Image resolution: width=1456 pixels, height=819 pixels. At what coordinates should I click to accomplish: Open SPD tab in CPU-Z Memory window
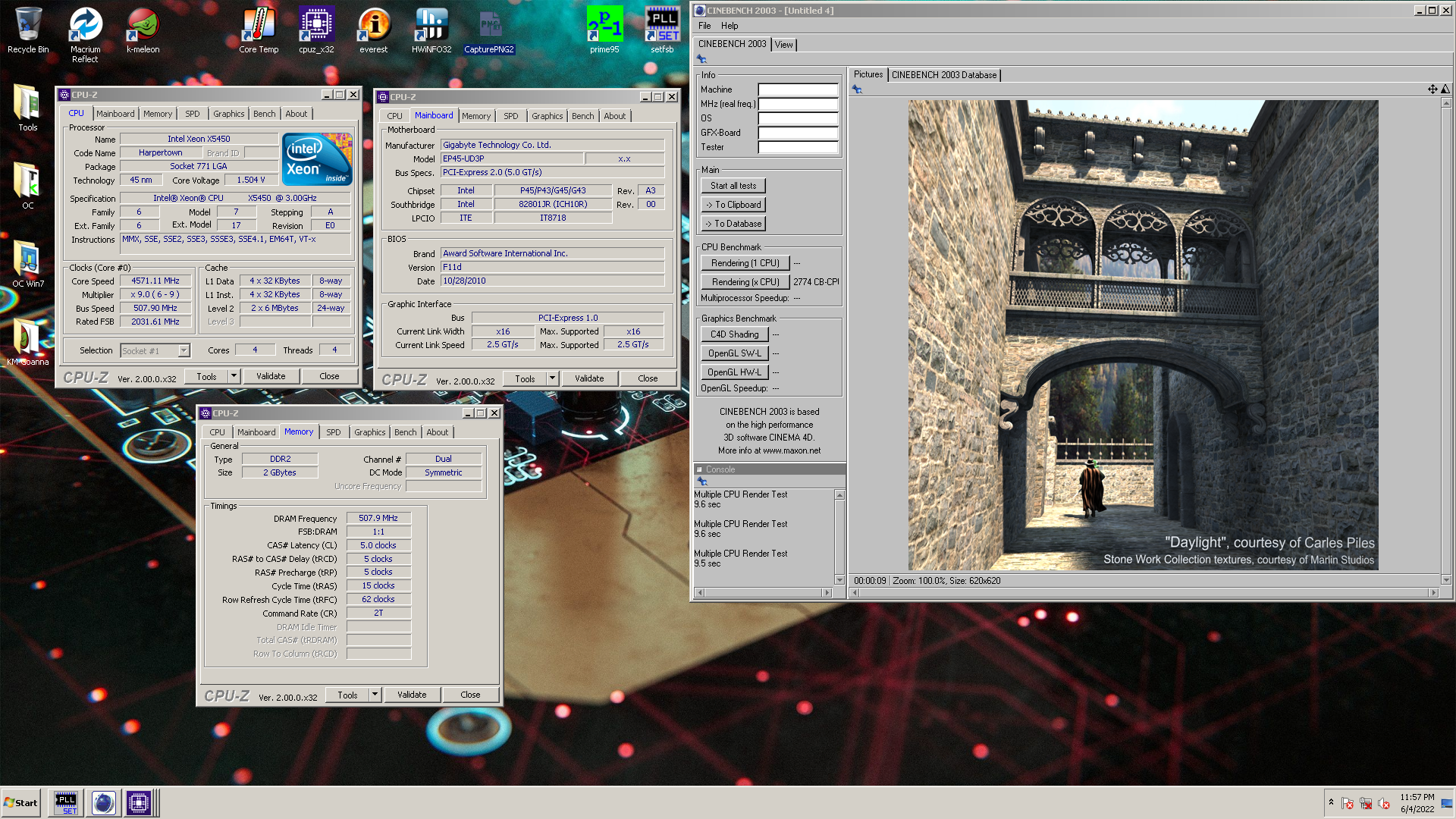[334, 432]
